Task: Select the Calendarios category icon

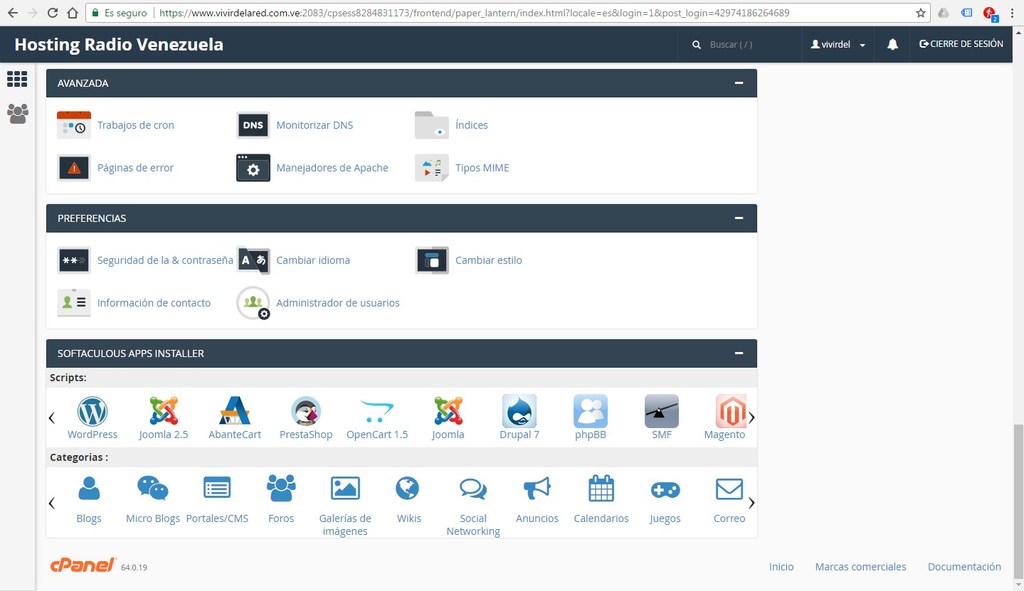Action: tap(601, 488)
